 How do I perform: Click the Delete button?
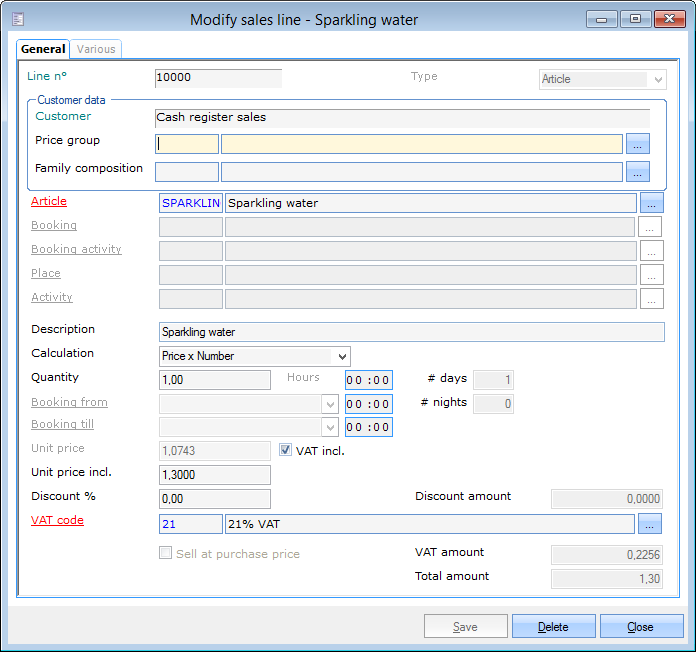coord(553,627)
